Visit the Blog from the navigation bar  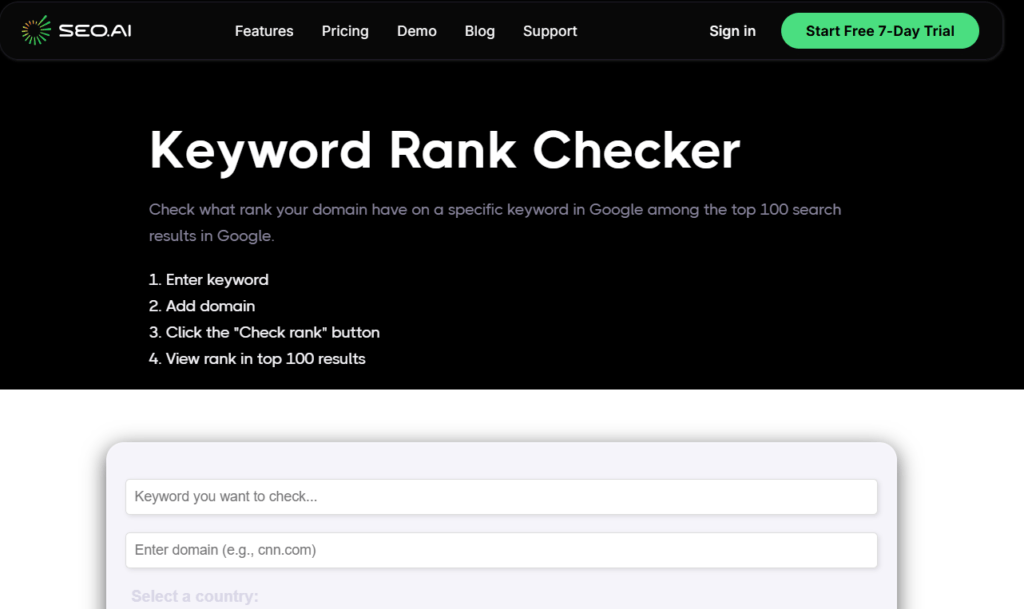479,31
